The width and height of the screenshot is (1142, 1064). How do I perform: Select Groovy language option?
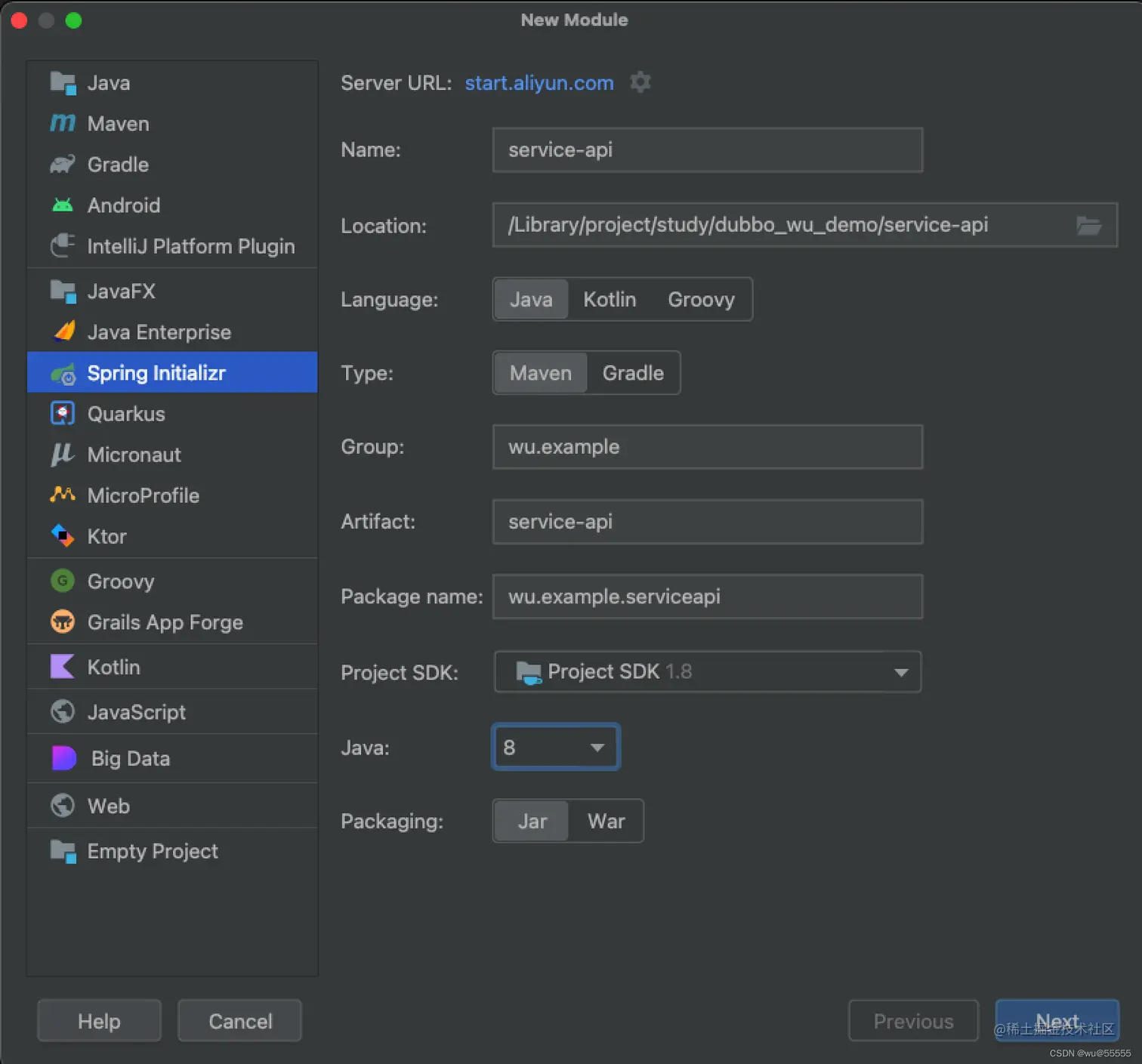click(x=701, y=299)
